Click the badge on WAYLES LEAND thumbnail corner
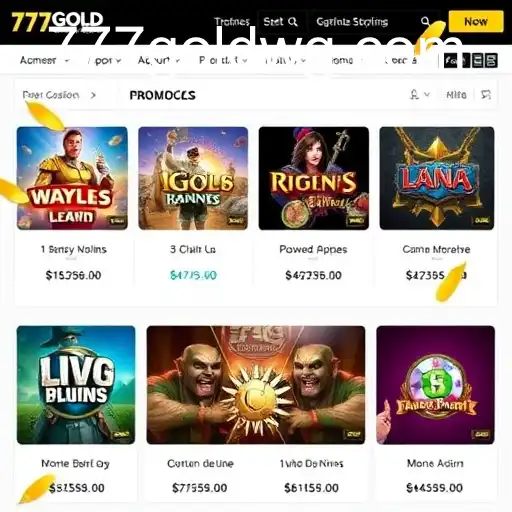 (x=117, y=220)
